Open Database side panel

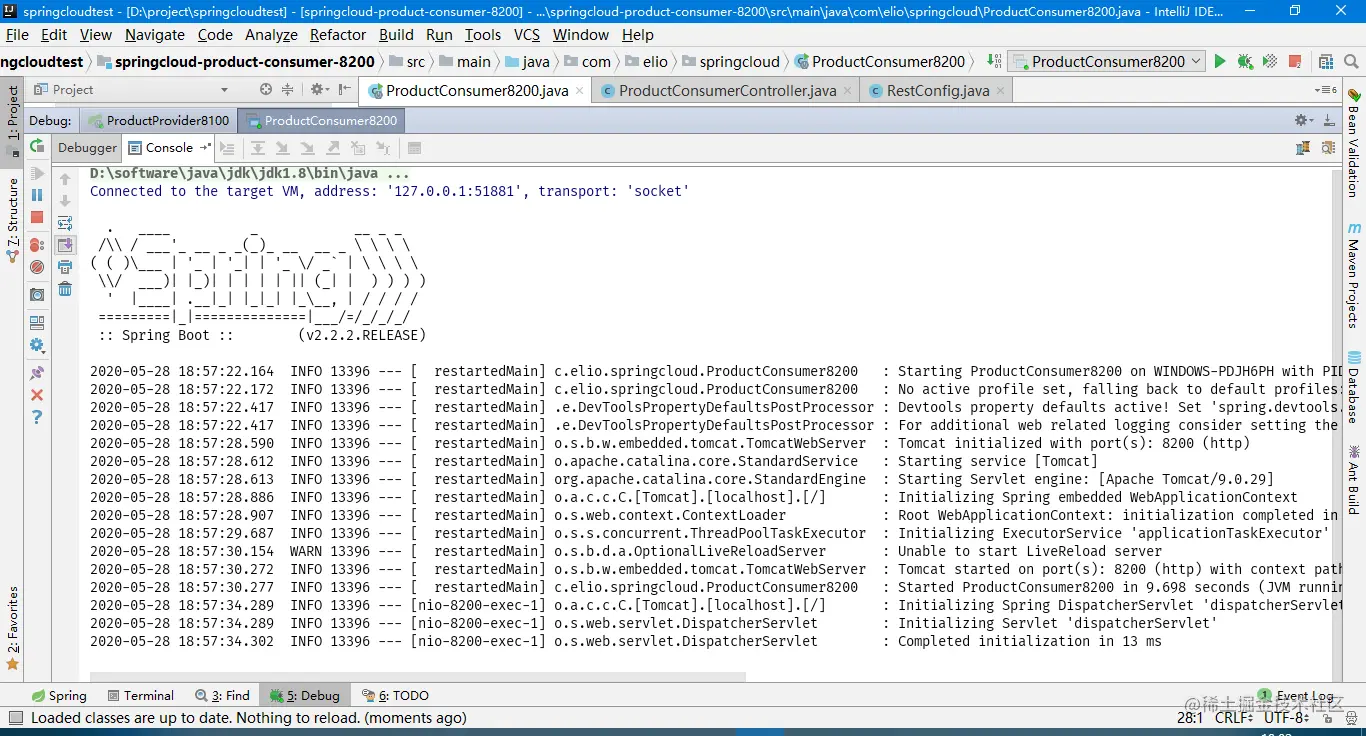tap(1354, 385)
